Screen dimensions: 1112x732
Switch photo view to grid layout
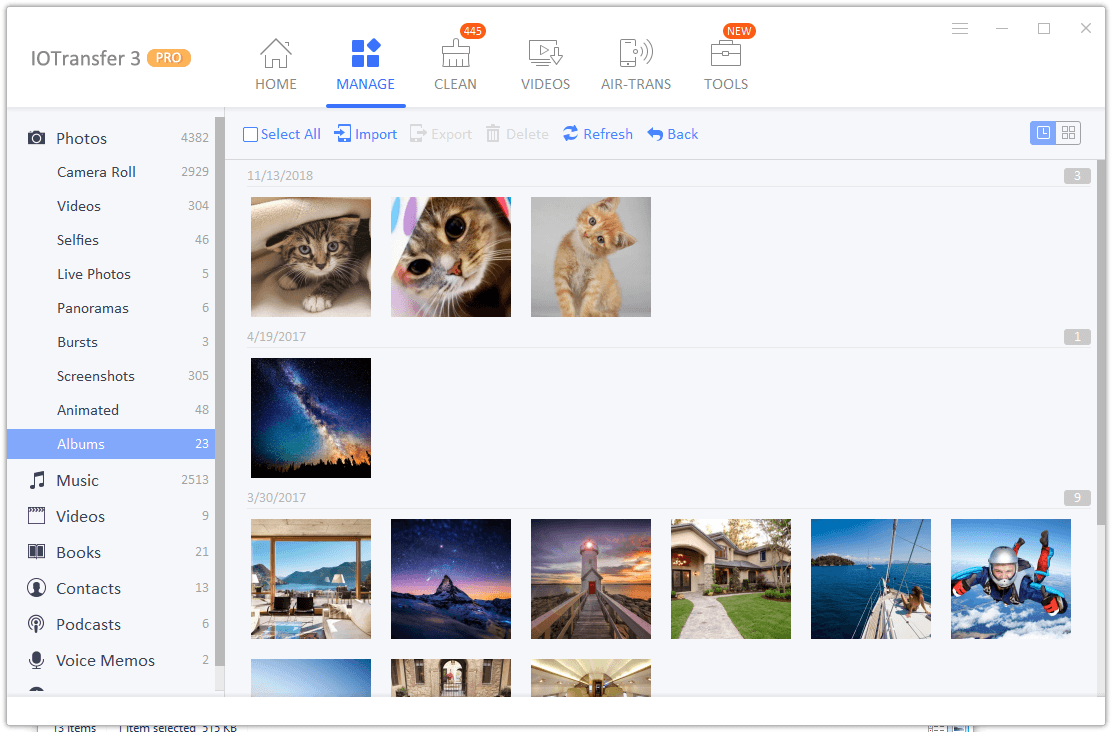pos(1068,132)
